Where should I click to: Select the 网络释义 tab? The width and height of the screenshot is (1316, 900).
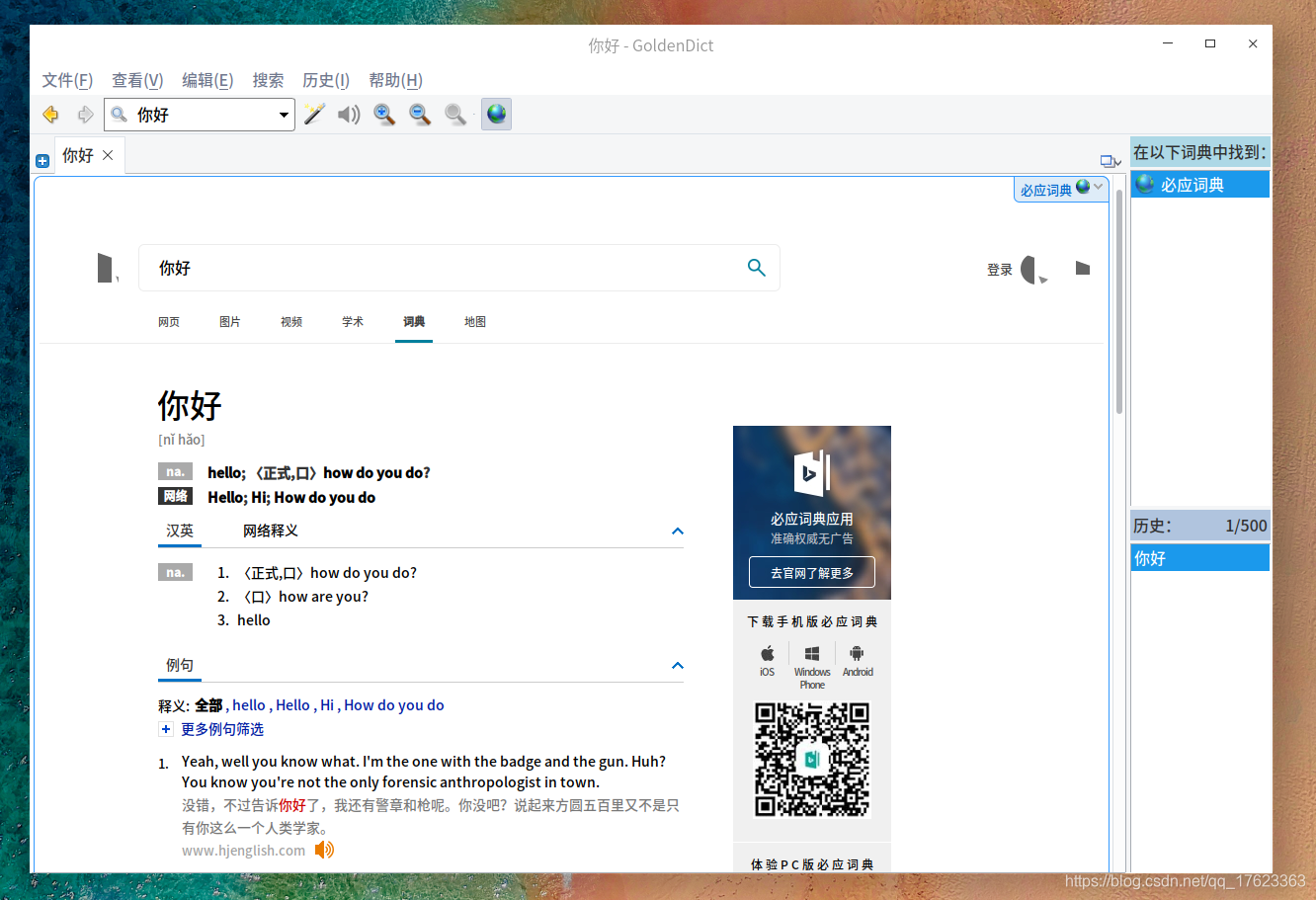(271, 531)
